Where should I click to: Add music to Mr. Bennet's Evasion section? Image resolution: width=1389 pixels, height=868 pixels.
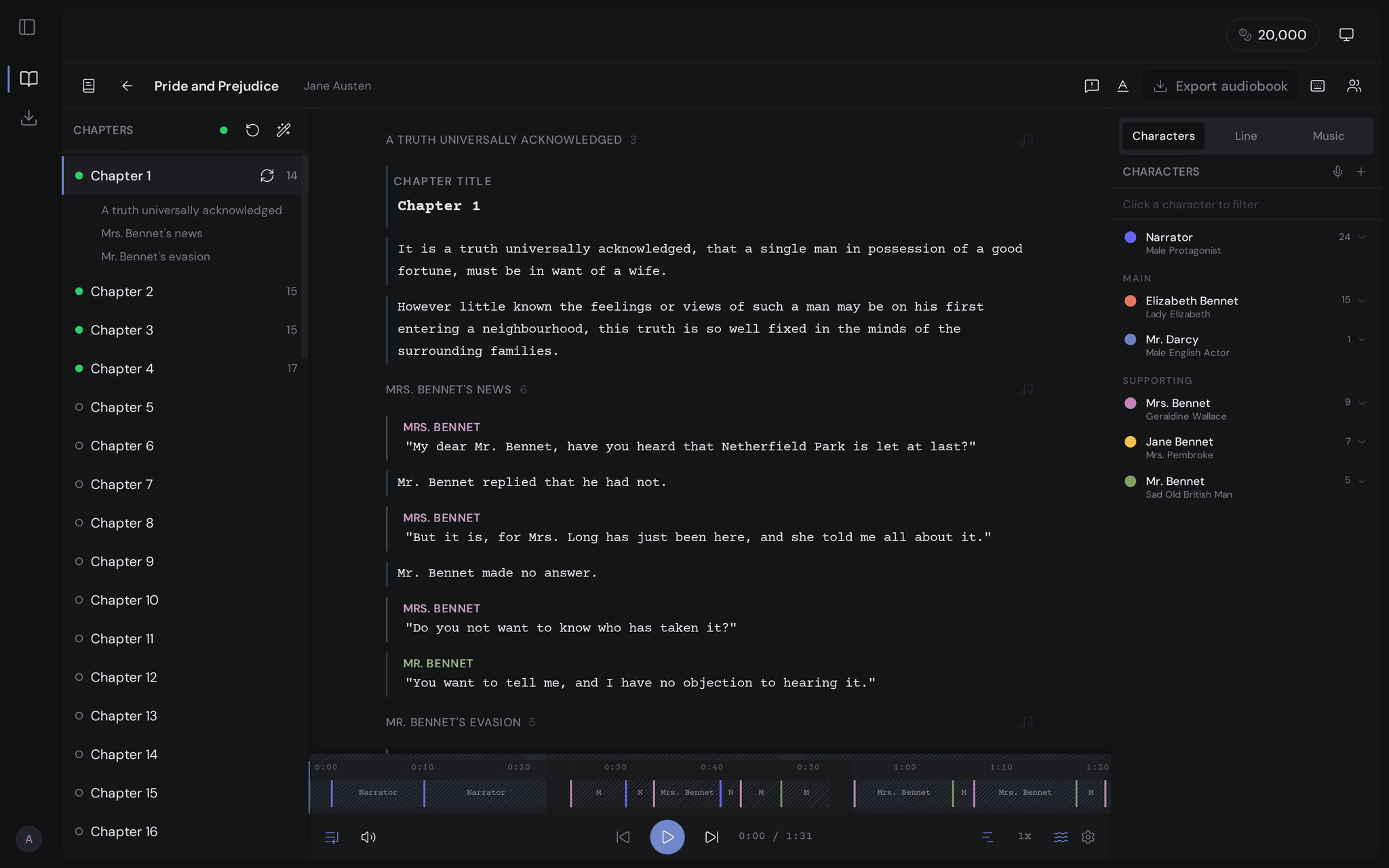click(x=1027, y=722)
